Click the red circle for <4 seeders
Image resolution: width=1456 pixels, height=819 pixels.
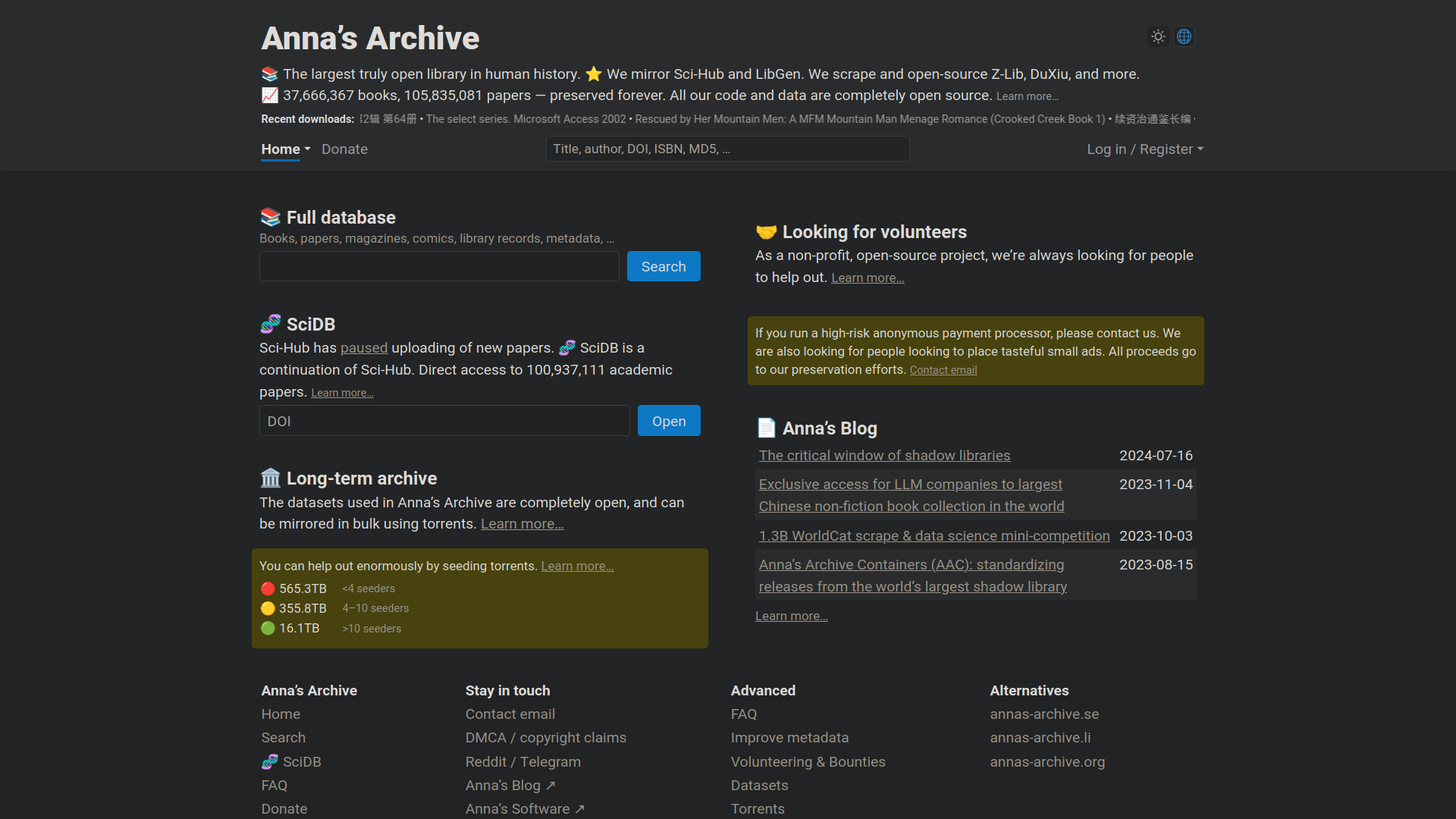pyautogui.click(x=268, y=588)
